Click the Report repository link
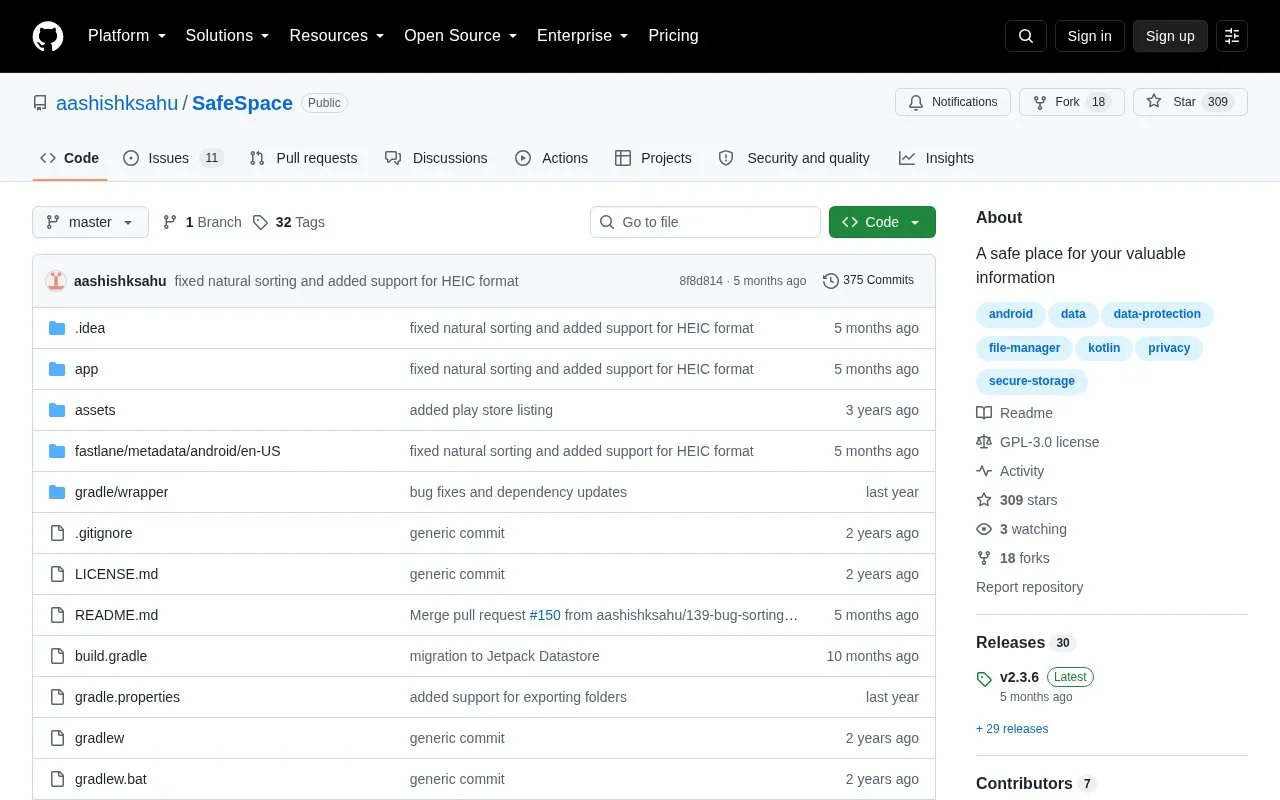1280x800 pixels. tap(1029, 587)
